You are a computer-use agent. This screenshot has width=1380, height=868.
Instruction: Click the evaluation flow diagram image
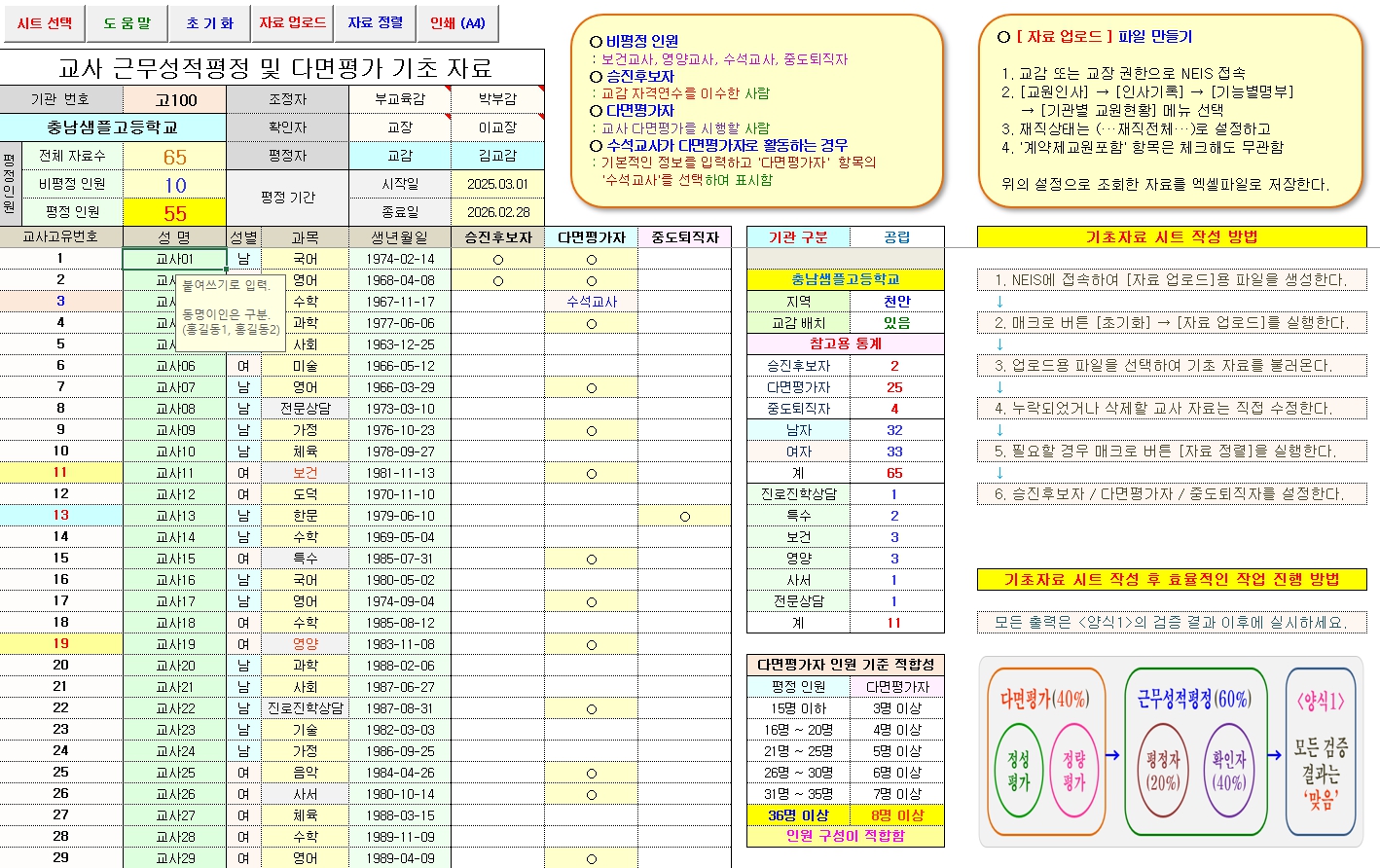tap(1171, 751)
